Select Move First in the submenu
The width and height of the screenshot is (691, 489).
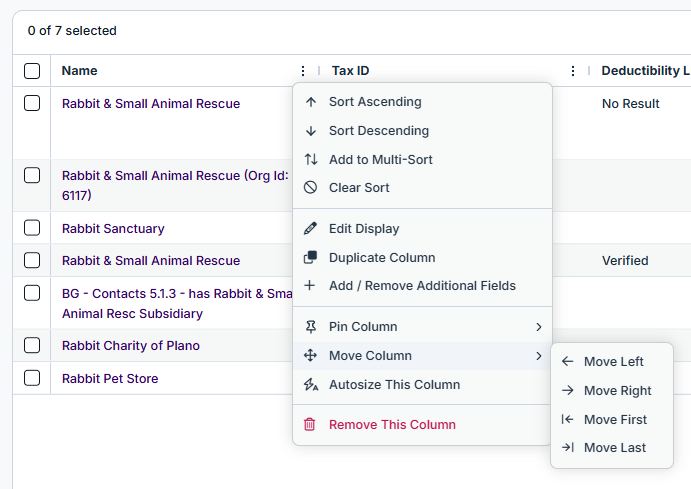(612, 419)
